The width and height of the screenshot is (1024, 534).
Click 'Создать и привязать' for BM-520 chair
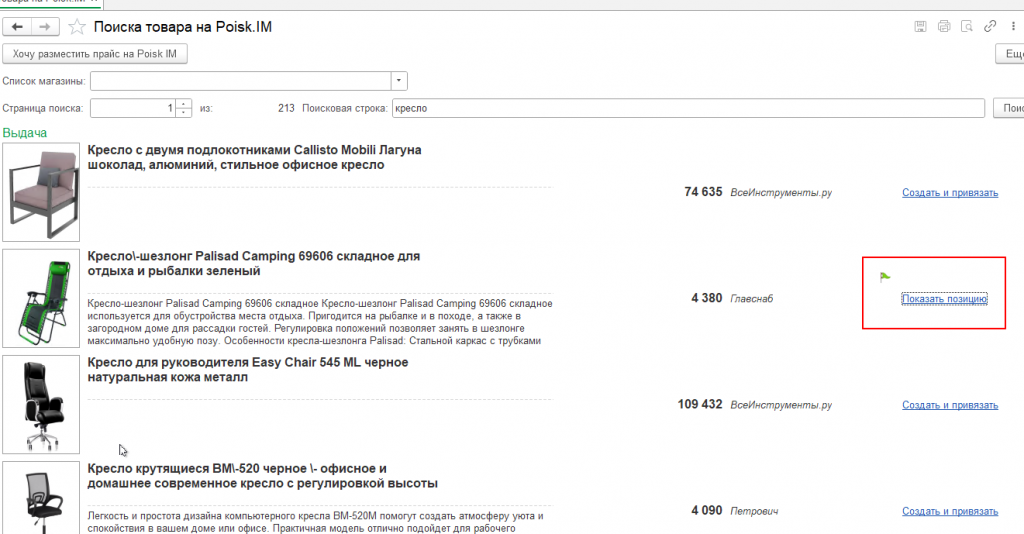pos(950,511)
